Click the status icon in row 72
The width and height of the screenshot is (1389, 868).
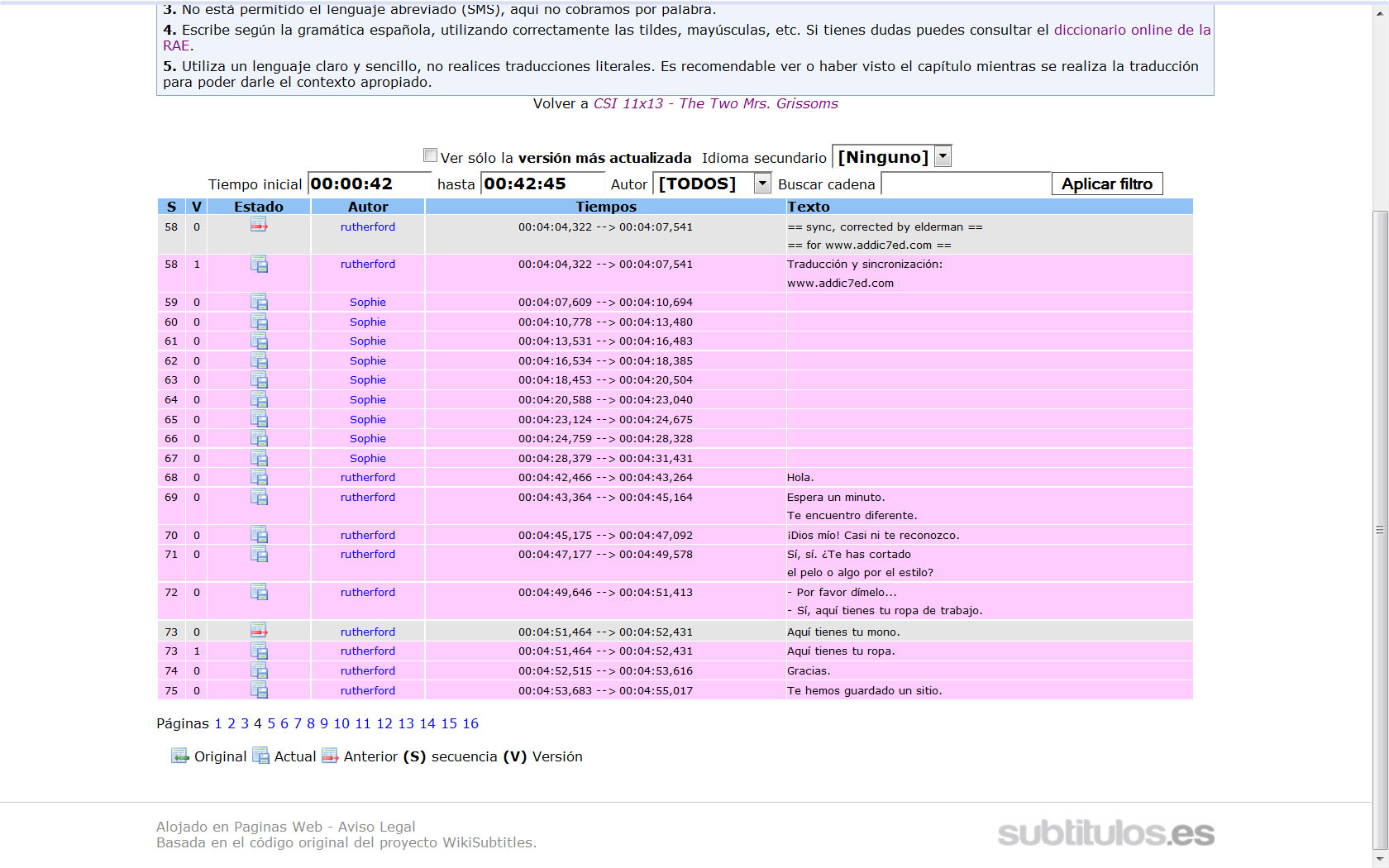tap(259, 592)
